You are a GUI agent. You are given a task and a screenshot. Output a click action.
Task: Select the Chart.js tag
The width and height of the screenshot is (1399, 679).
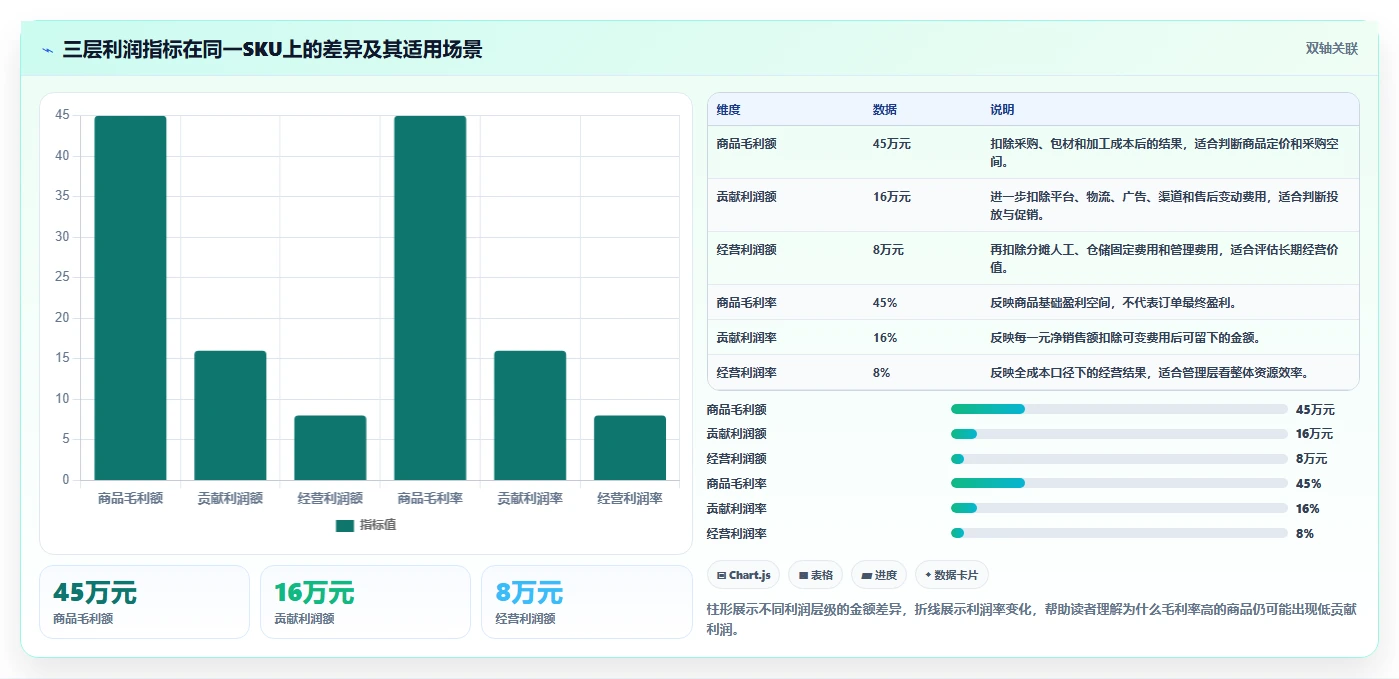point(743,575)
